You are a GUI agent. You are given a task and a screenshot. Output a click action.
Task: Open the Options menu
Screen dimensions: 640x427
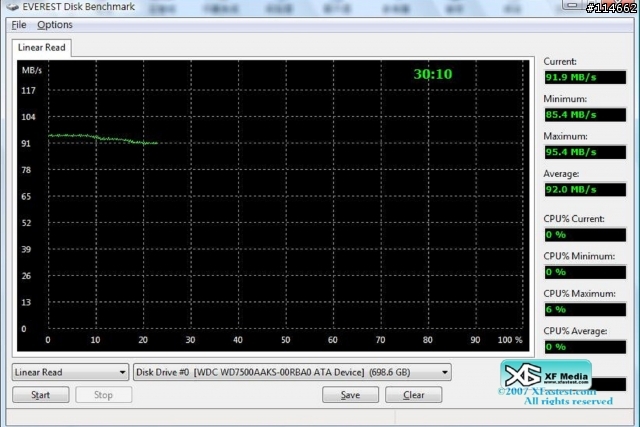pos(55,25)
